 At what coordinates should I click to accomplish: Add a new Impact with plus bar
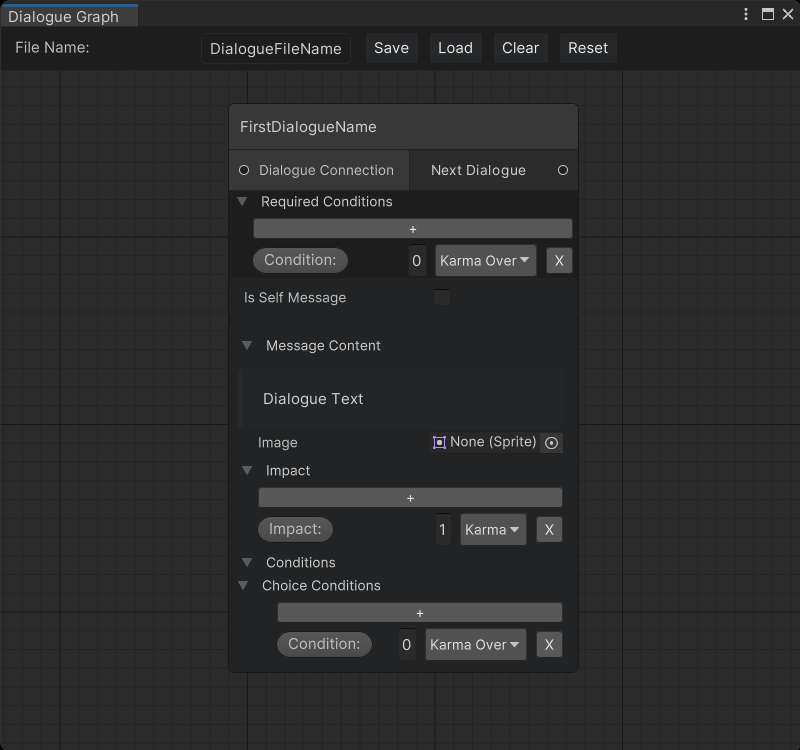(410, 498)
